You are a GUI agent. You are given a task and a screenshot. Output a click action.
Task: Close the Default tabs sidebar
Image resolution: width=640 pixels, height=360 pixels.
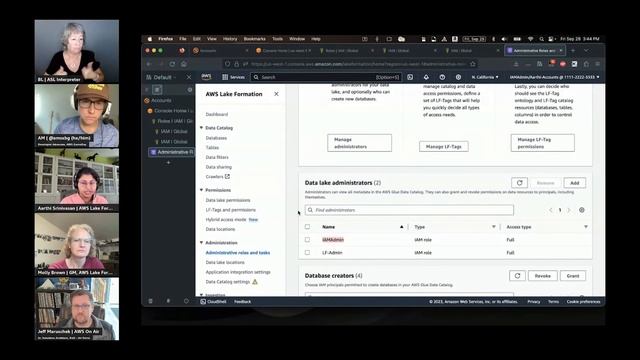point(189,77)
